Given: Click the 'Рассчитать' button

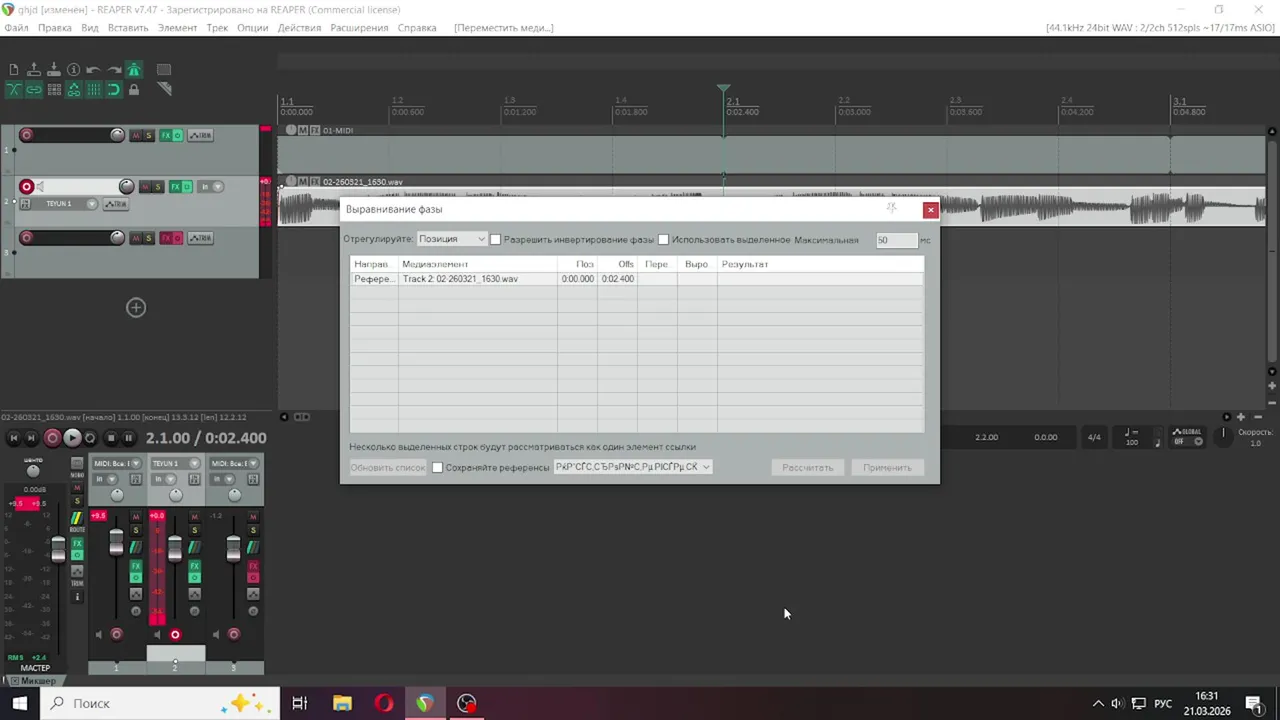Looking at the screenshot, I should (x=807, y=468).
